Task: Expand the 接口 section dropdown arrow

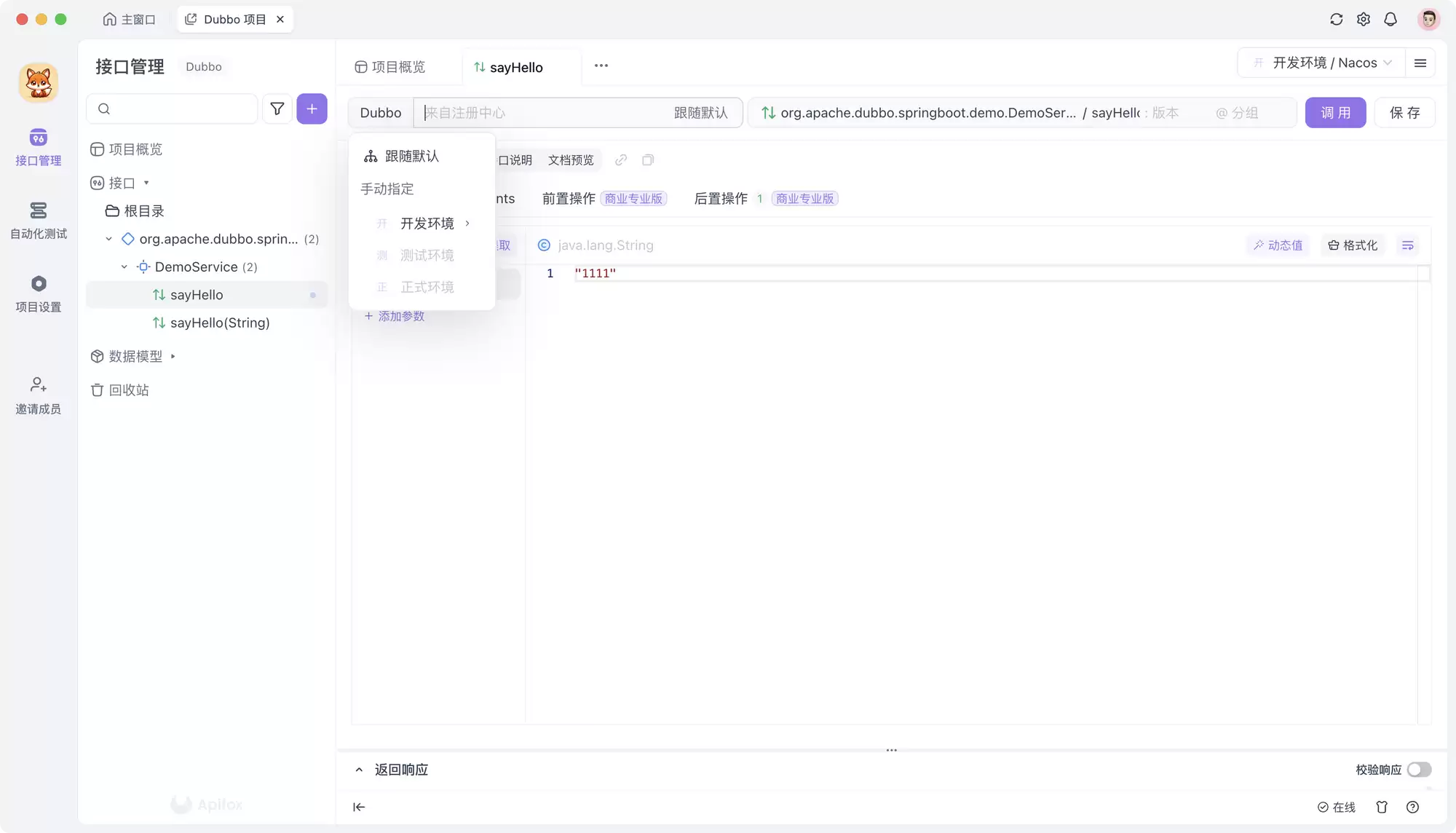Action: tap(146, 183)
